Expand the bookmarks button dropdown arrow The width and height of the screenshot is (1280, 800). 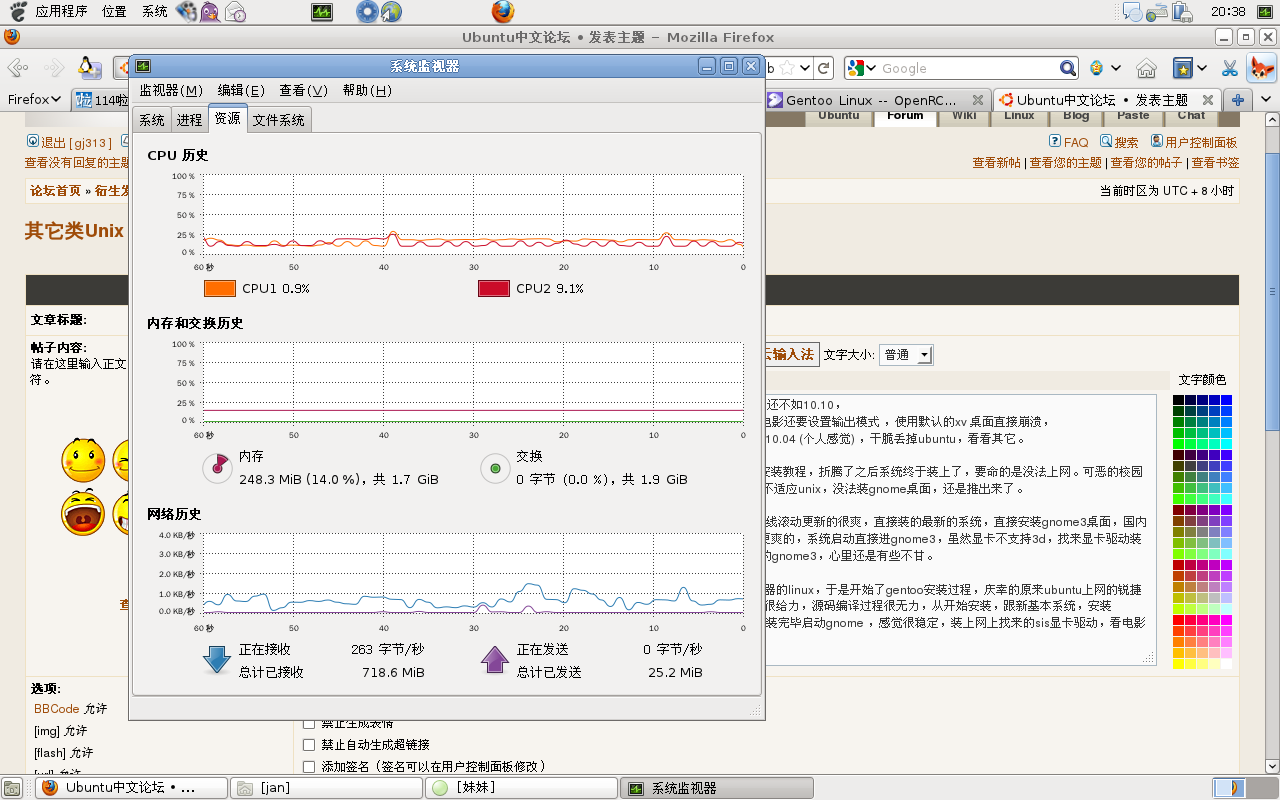click(1201, 68)
